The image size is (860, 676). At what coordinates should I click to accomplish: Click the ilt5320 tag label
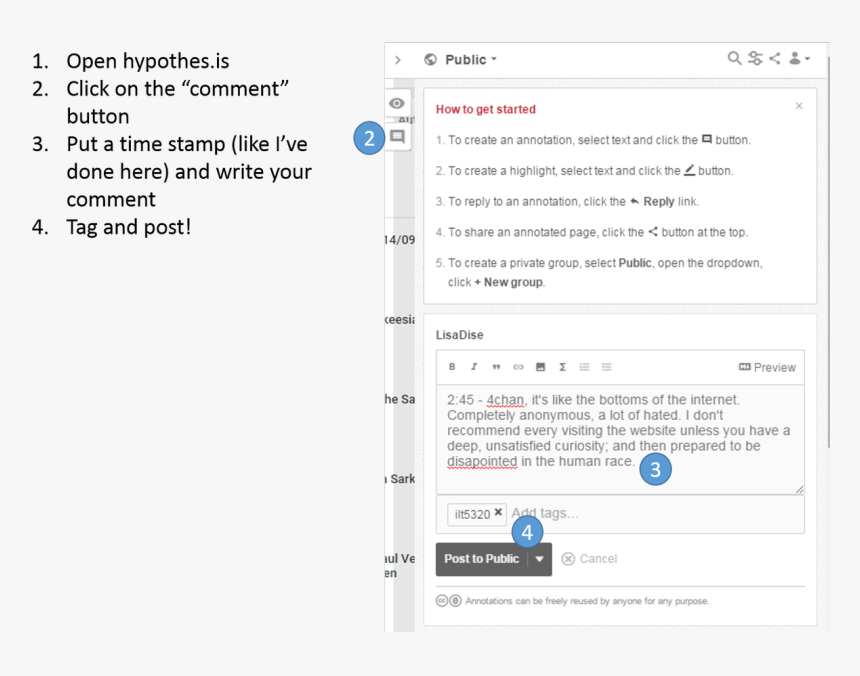[472, 514]
